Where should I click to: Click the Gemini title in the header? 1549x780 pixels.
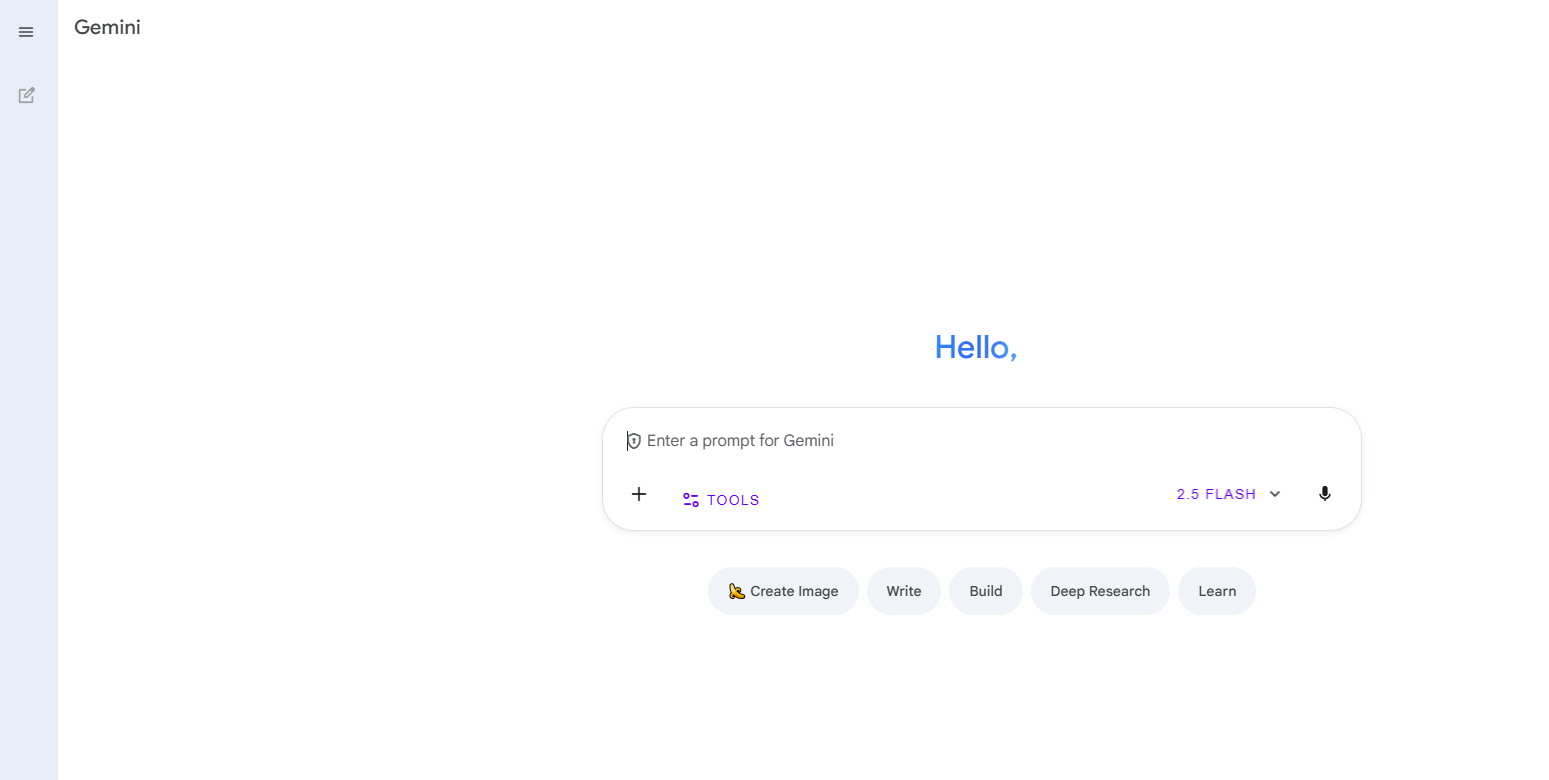point(107,28)
